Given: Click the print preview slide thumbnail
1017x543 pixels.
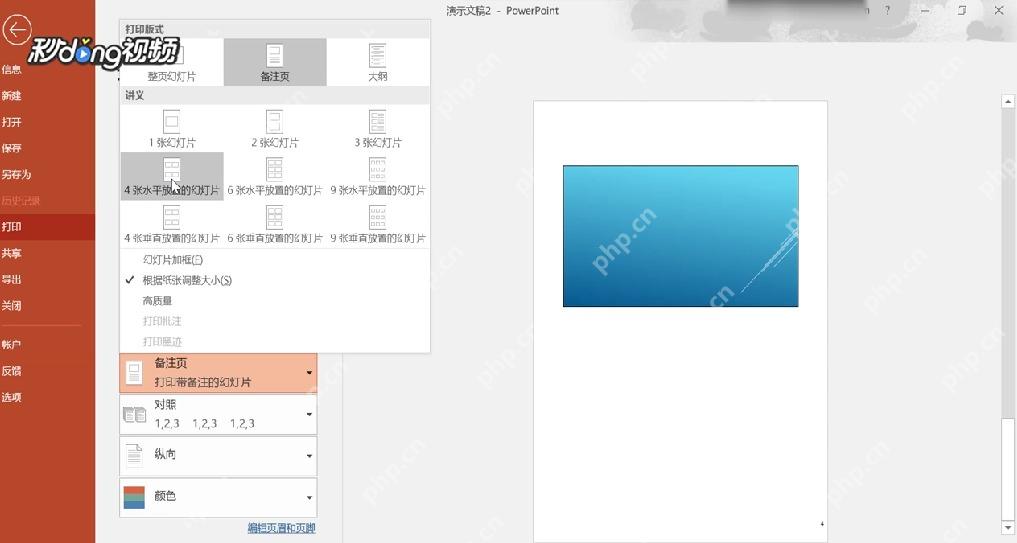Looking at the screenshot, I should click(x=680, y=236).
